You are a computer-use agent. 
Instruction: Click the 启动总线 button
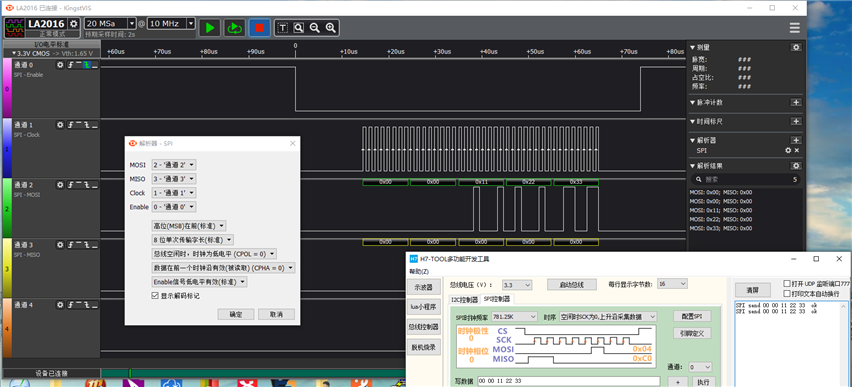[572, 285]
